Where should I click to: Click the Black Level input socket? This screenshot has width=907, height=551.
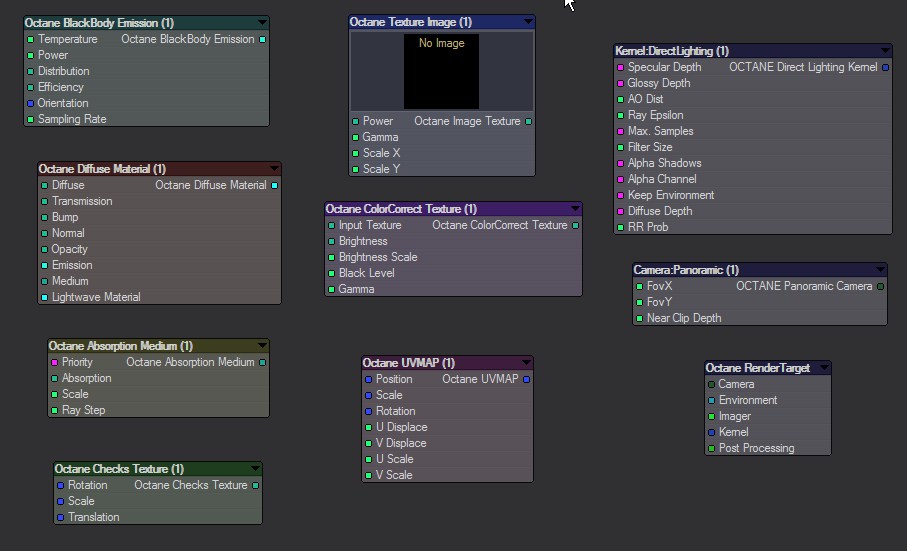331,273
